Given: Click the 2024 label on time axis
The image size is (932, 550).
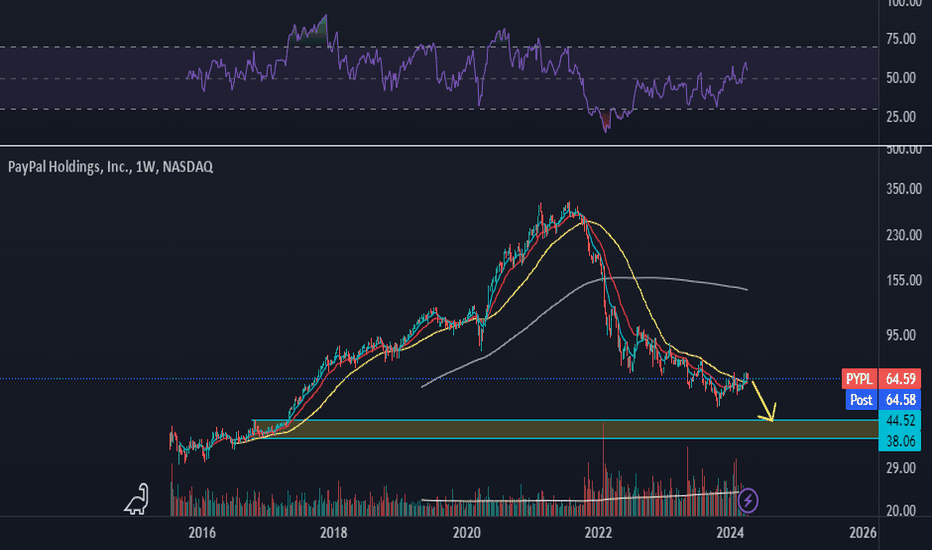Looking at the screenshot, I should (731, 532).
